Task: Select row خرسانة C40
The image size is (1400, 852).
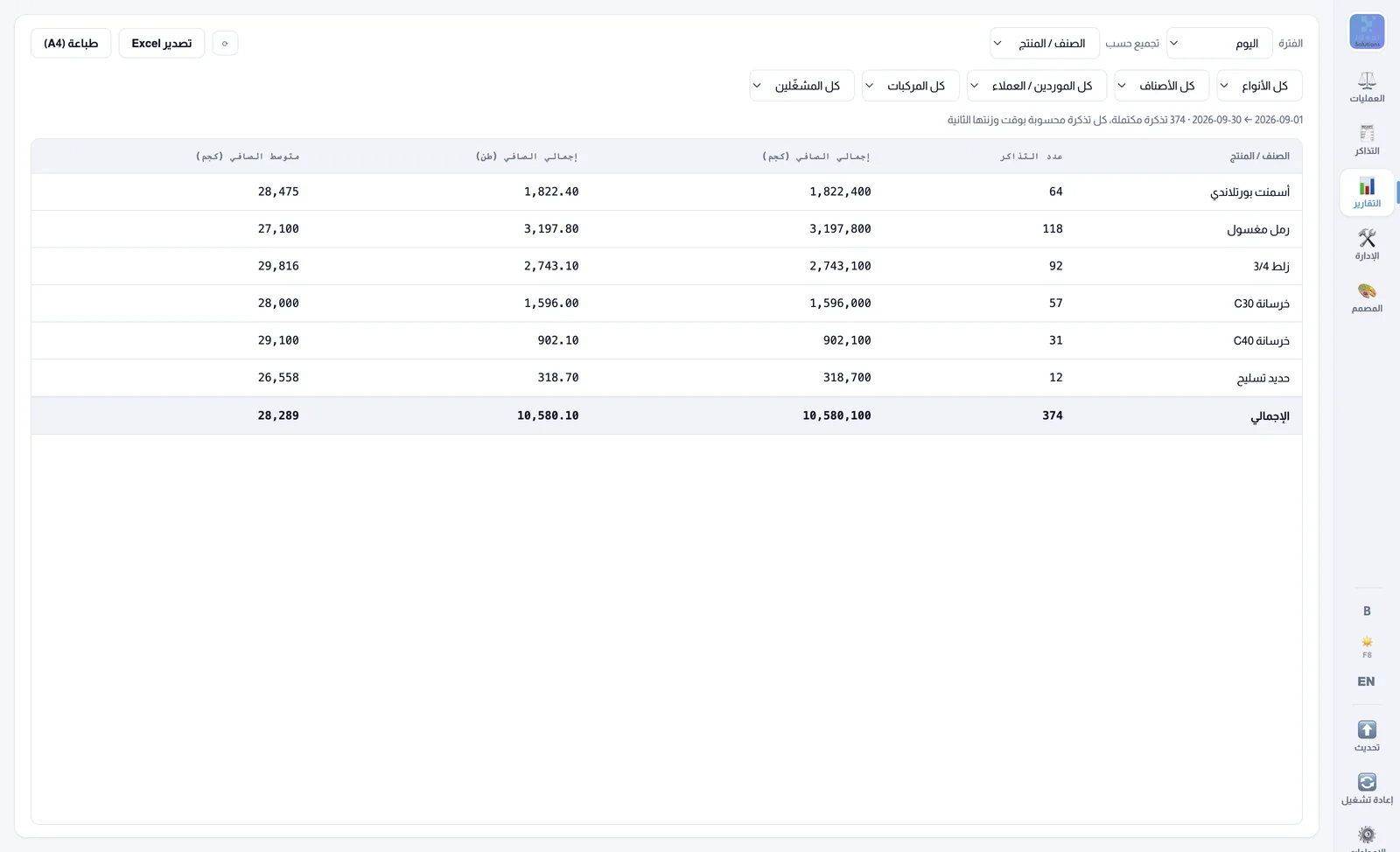Action: [666, 340]
